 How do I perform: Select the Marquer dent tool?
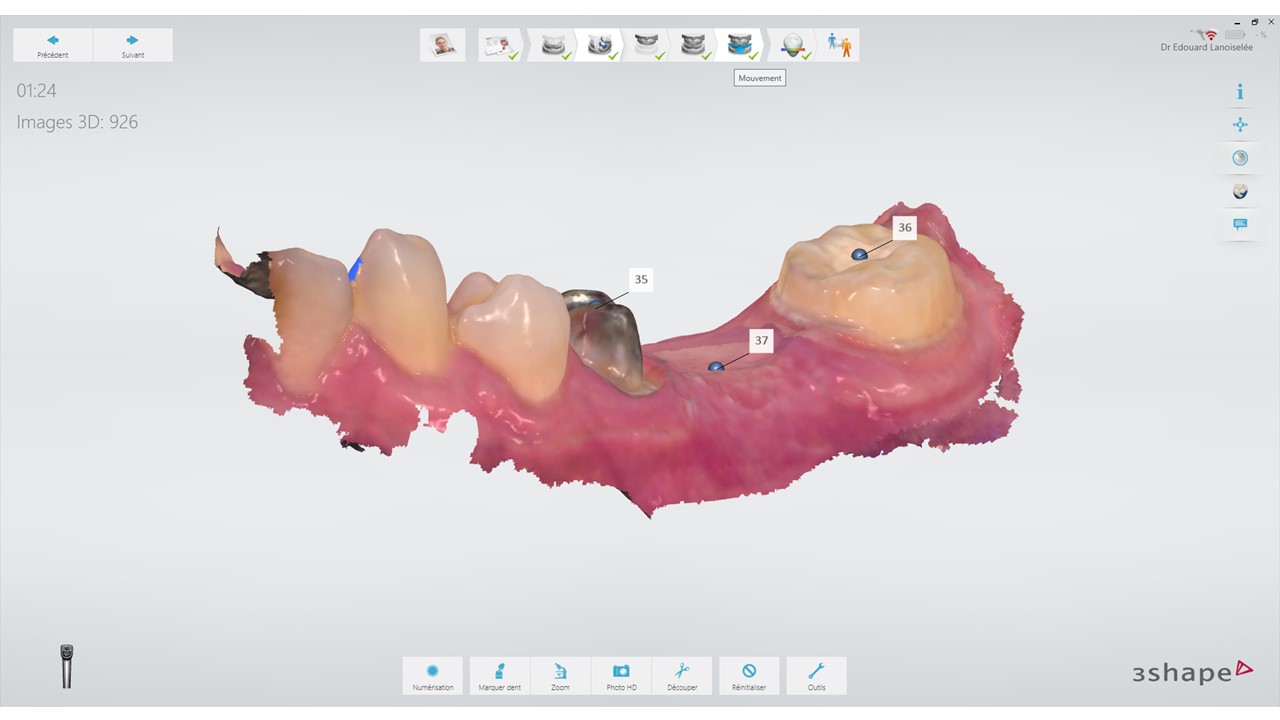point(499,675)
